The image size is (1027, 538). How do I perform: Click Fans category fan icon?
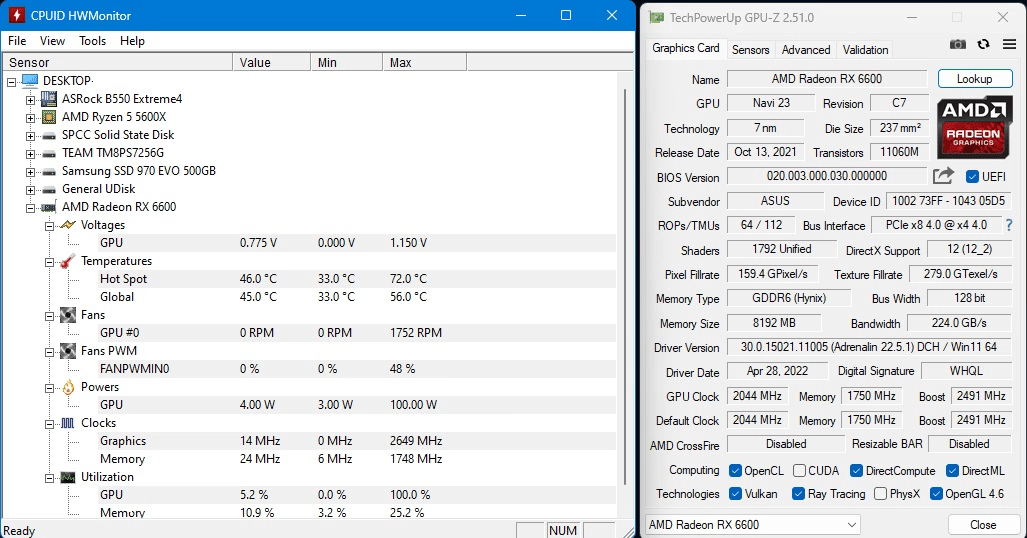(x=68, y=315)
